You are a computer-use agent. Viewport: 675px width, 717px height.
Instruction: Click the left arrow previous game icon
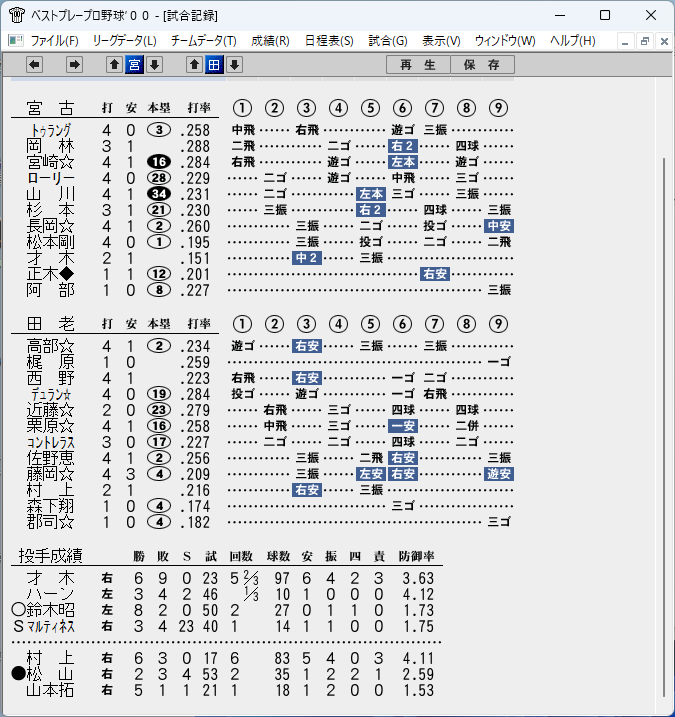tap(34, 64)
